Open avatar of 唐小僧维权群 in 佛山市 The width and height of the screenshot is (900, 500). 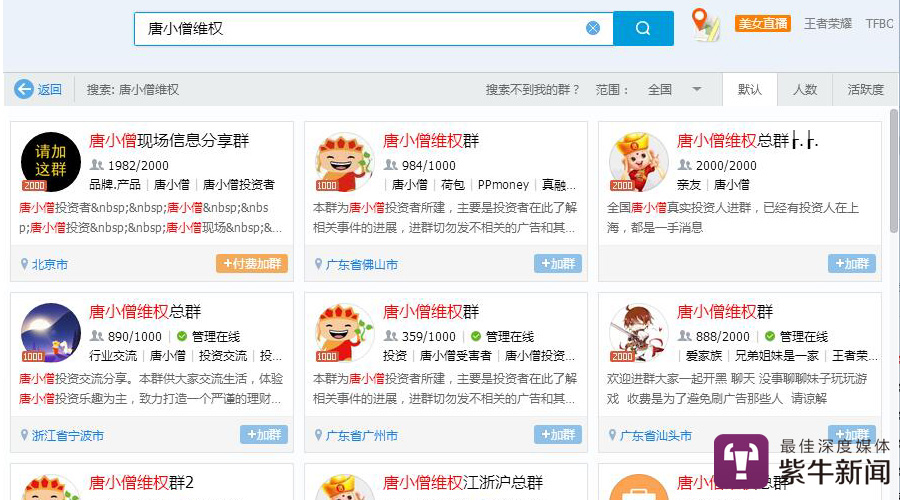pyautogui.click(x=344, y=162)
